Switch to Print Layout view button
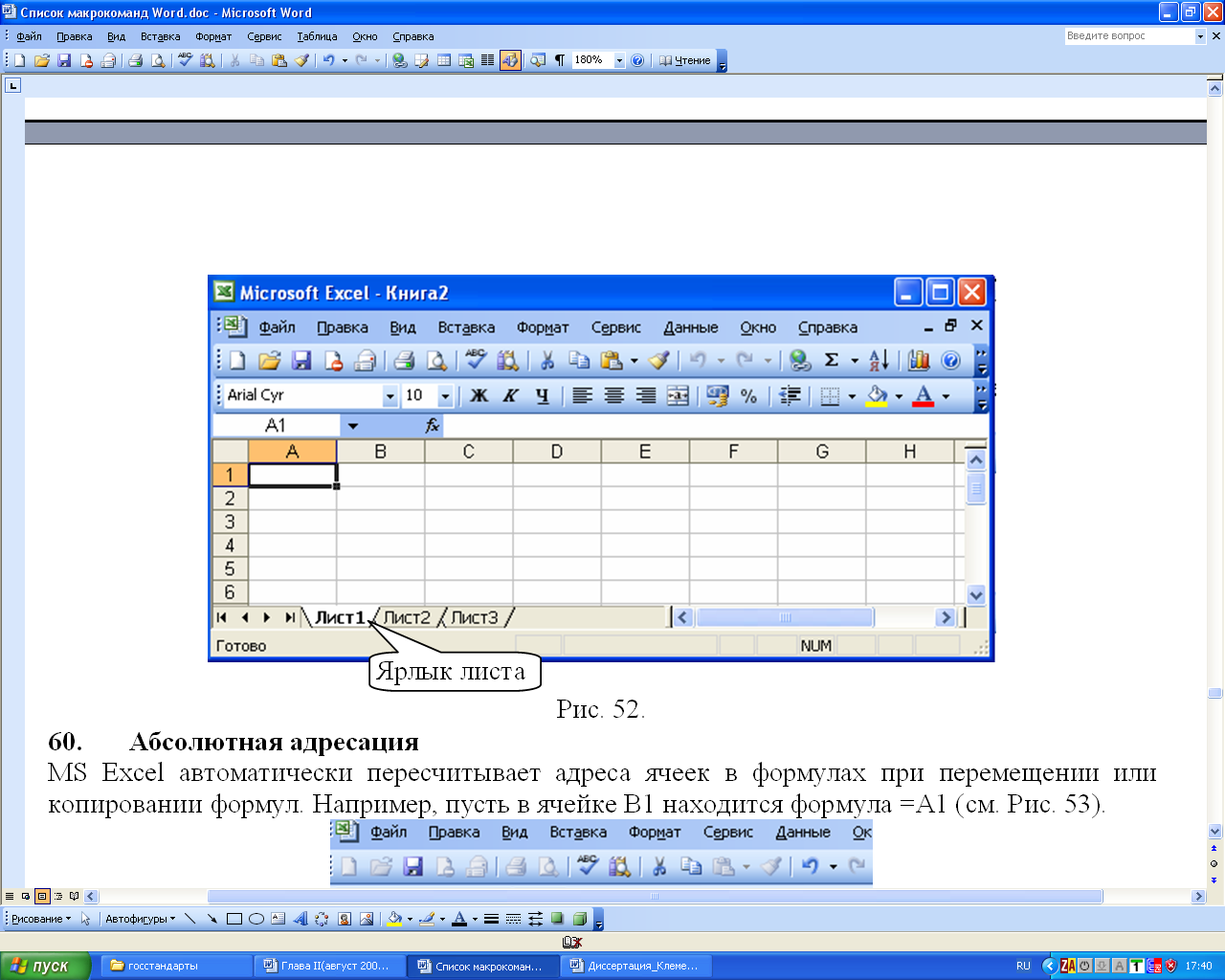This screenshot has width=1225, height=980. pos(42,897)
